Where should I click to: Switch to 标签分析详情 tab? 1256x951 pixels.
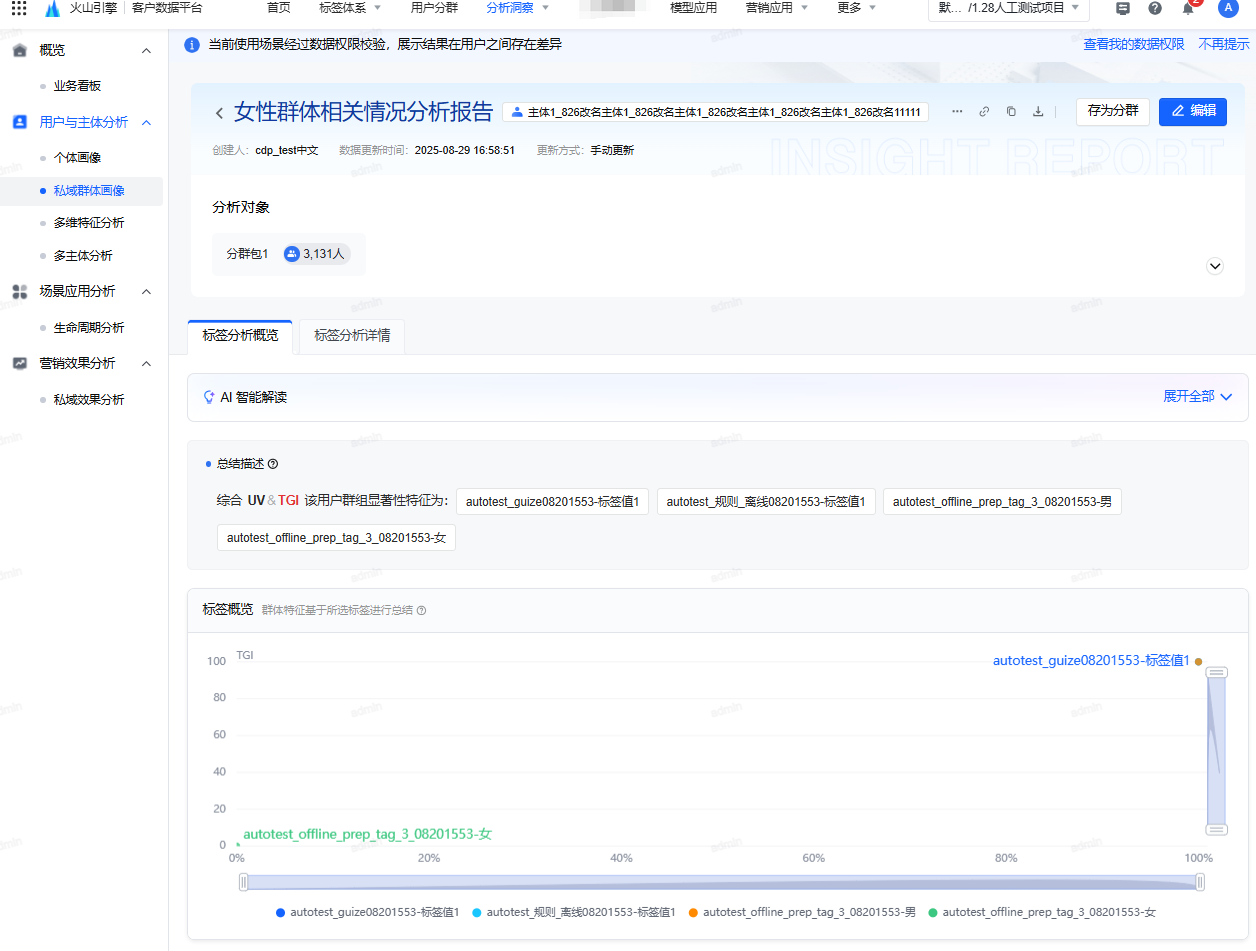click(352, 336)
